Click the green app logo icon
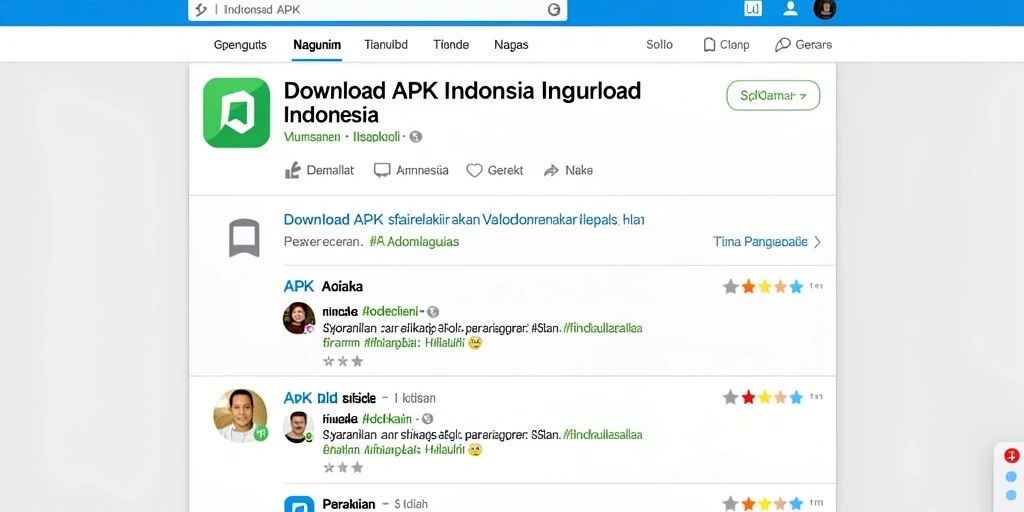This screenshot has width=1024, height=512. point(236,112)
